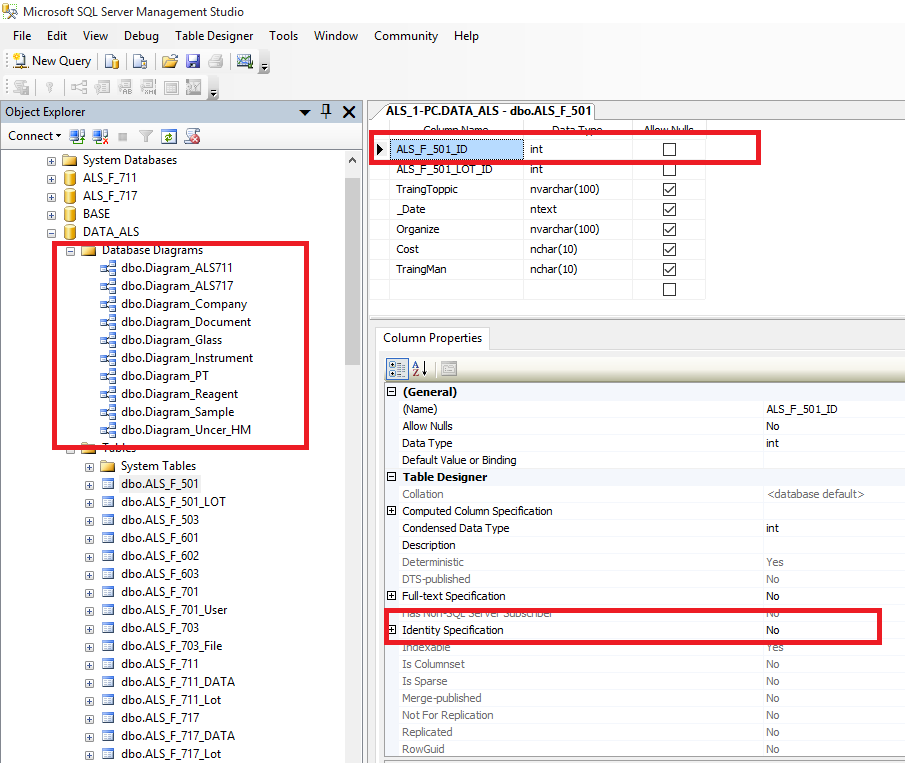Click the greyed-out Print icon
905x763 pixels.
[x=216, y=61]
